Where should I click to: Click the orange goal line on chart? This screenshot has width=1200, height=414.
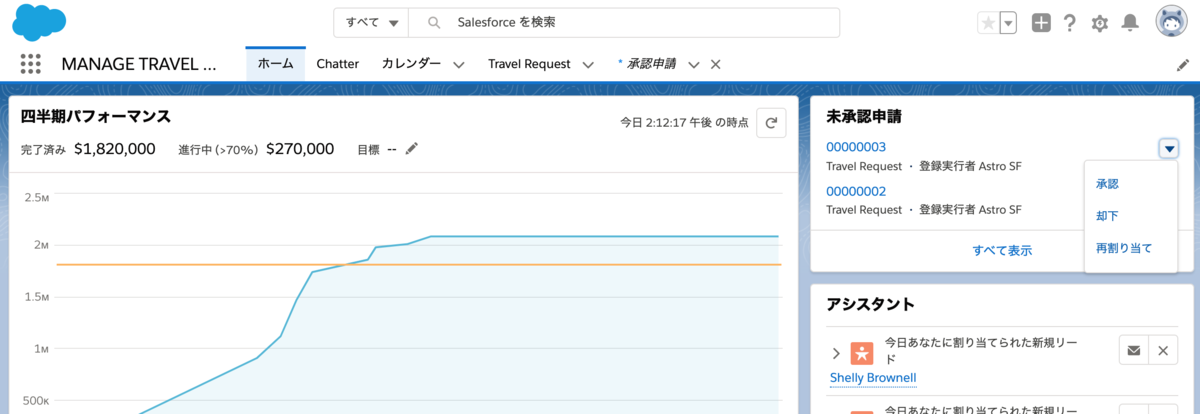click(x=420, y=264)
